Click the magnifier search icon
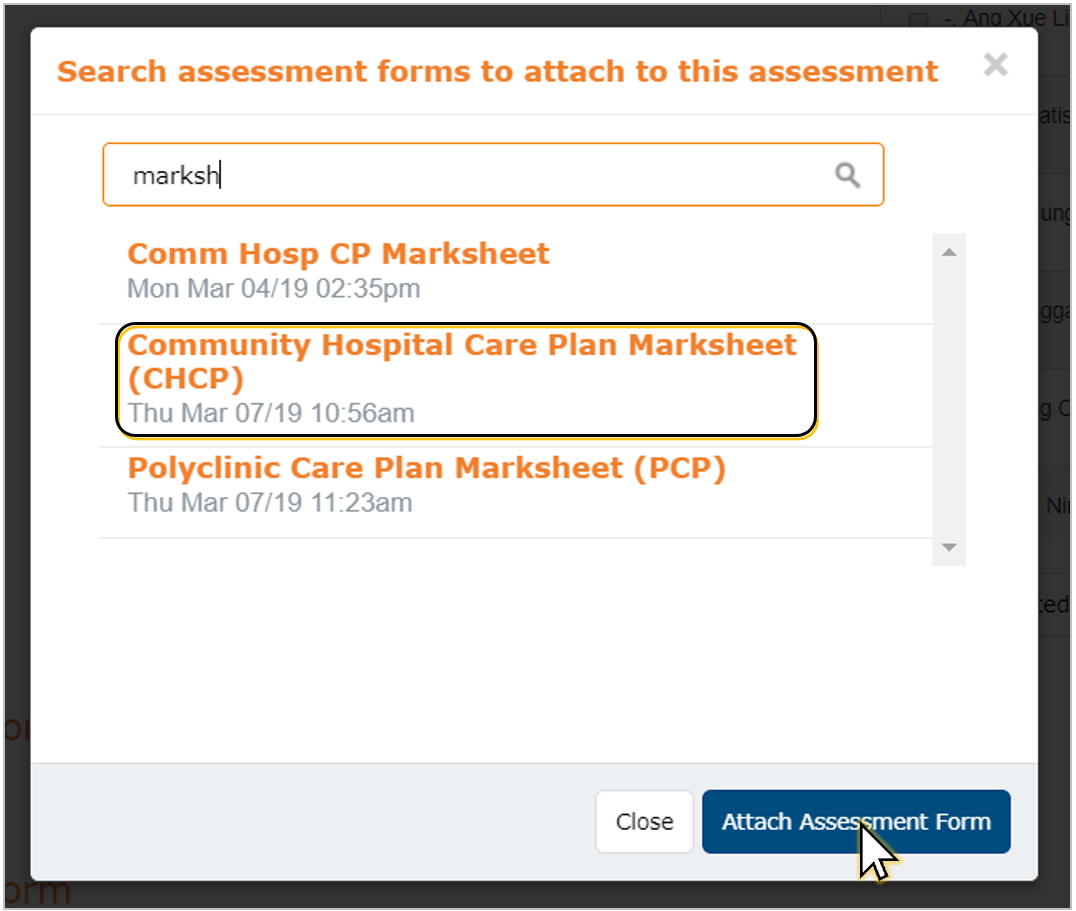The width and height of the screenshot is (1076, 911). (847, 175)
